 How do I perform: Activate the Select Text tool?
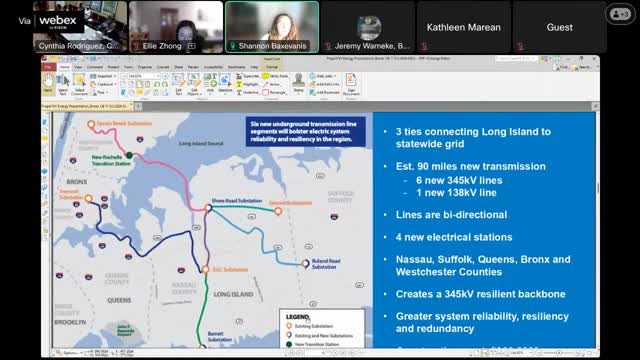62,85
